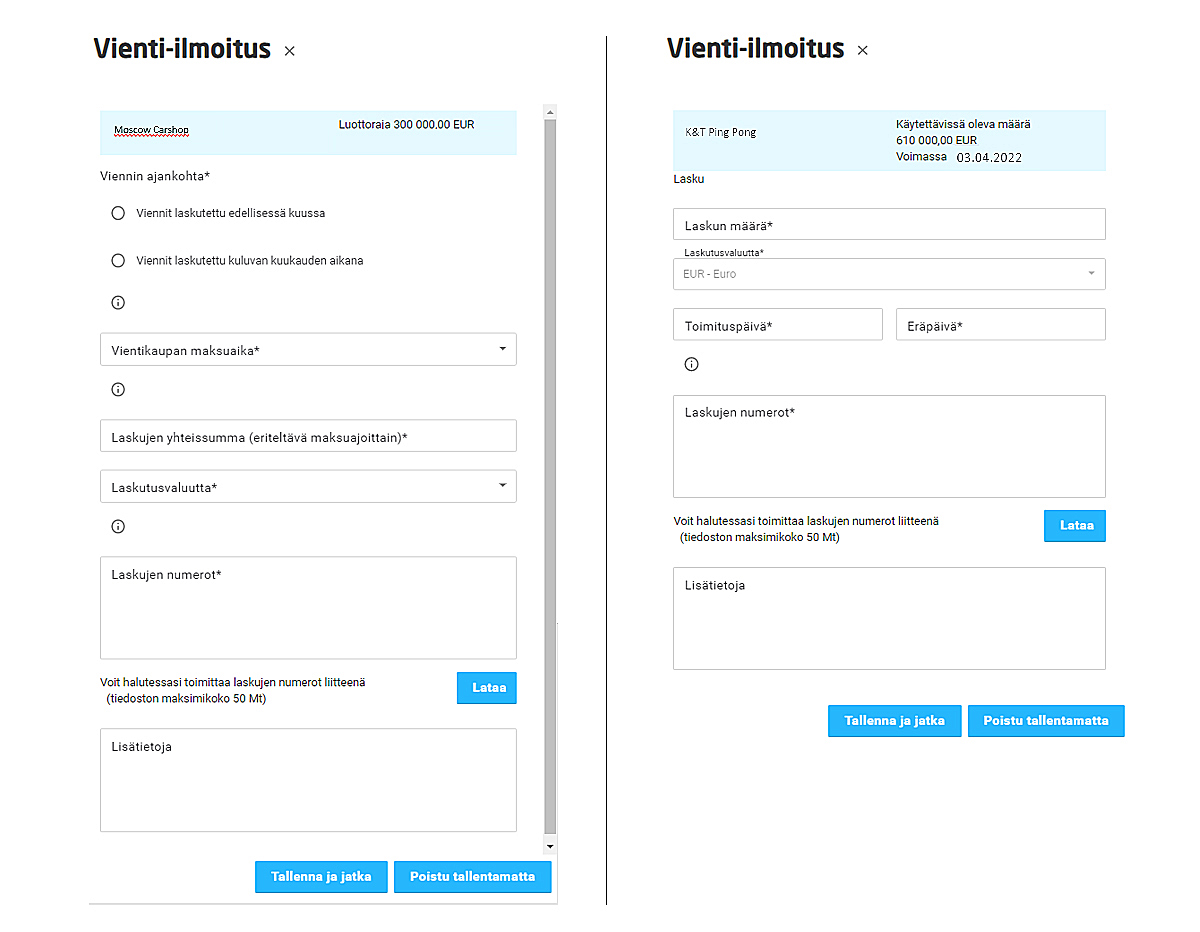Click info icon under Moscow Carshop's Laskutusvaluutta dropdown
Viewport: 1200px width, 932px height.
[118, 527]
